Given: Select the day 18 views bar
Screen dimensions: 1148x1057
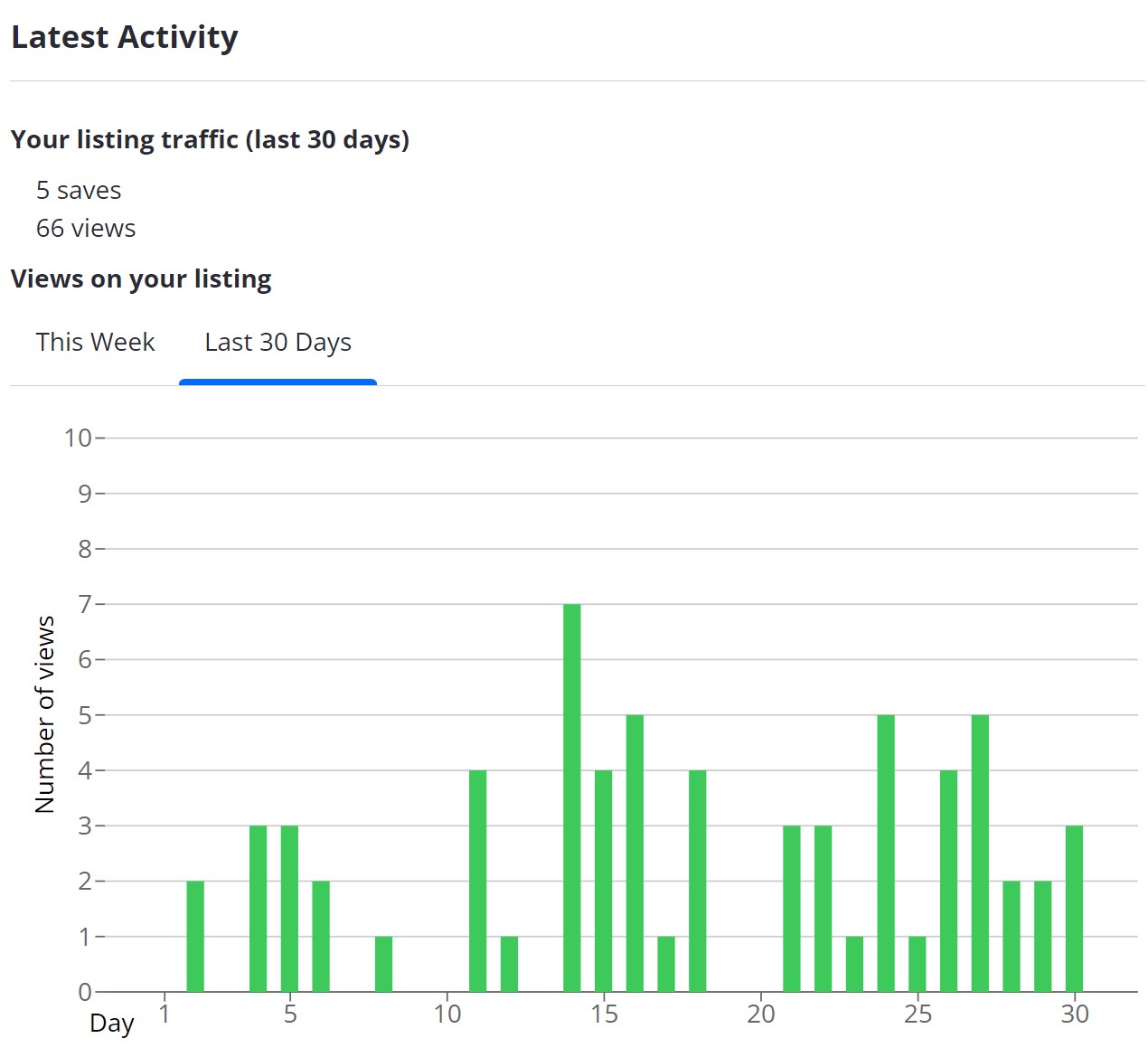Looking at the screenshot, I should point(697,881).
